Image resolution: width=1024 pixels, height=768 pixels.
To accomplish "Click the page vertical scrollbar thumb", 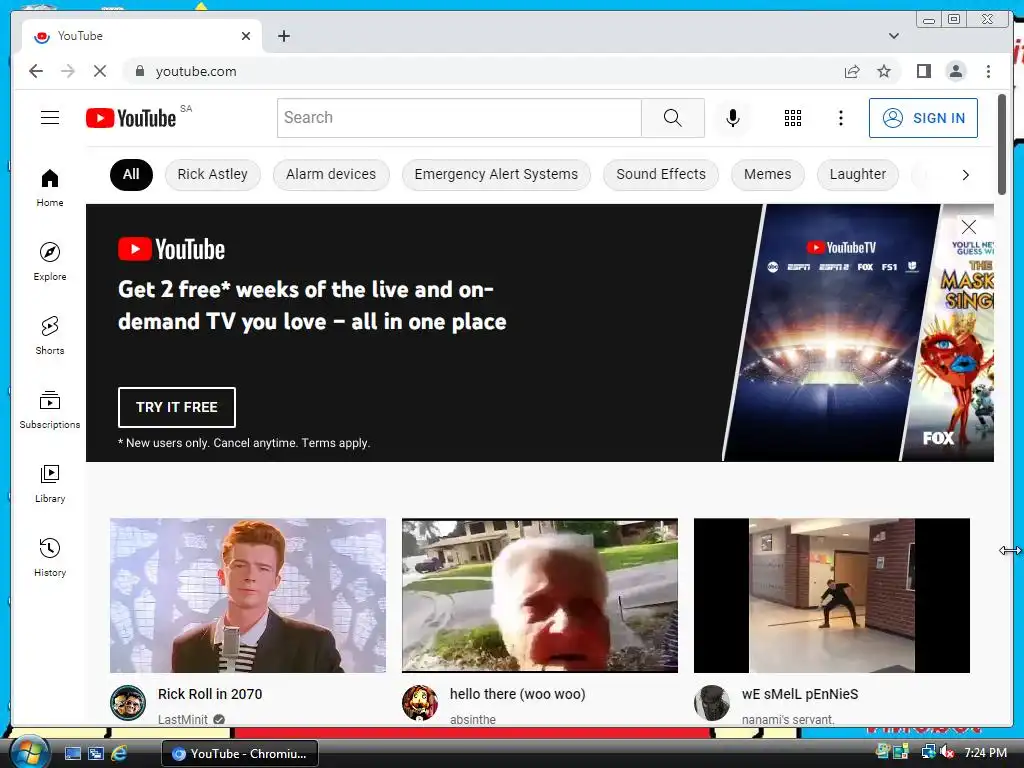I will [1002, 145].
